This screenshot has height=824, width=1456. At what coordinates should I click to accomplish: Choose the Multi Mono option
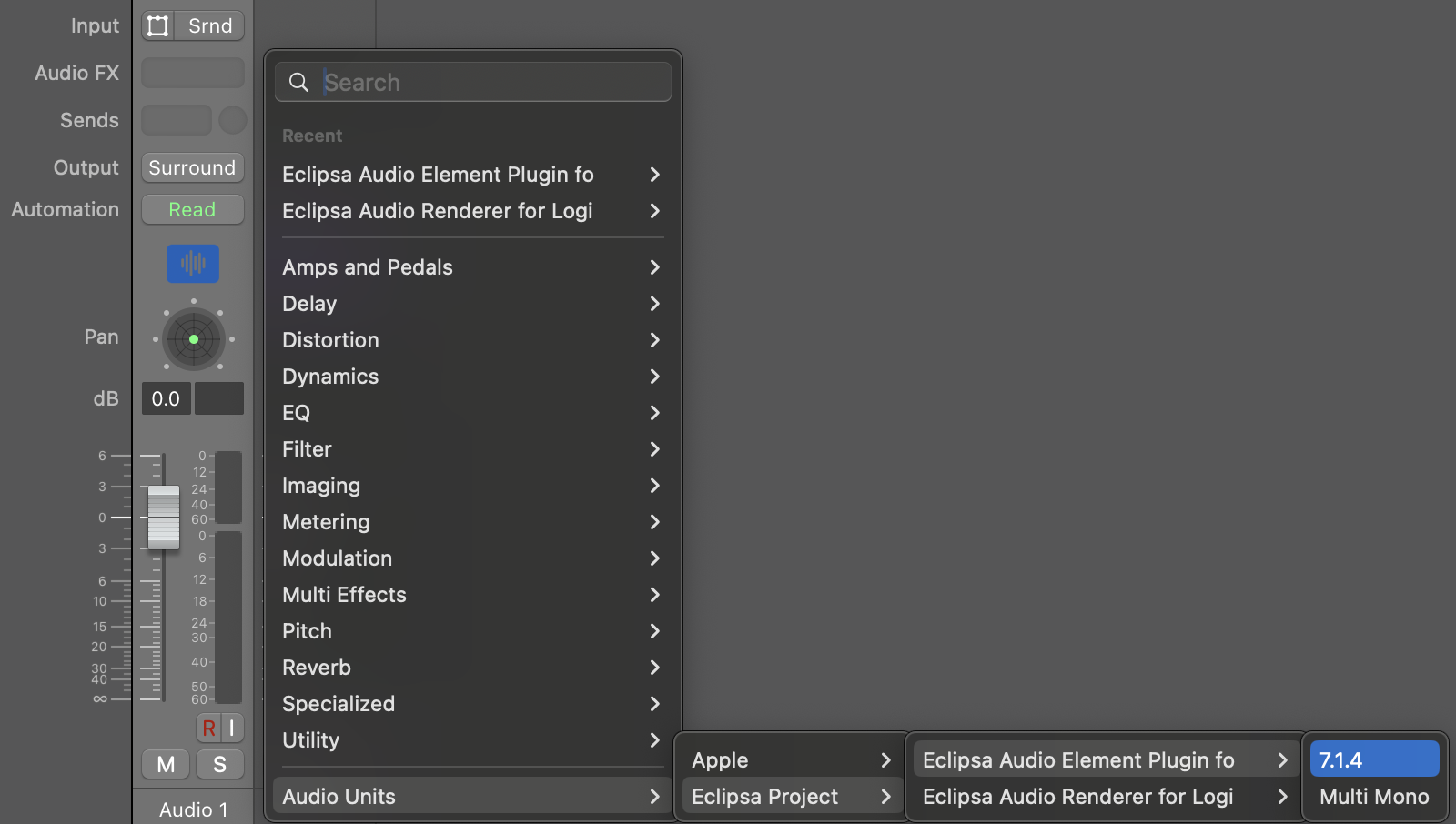(1374, 797)
